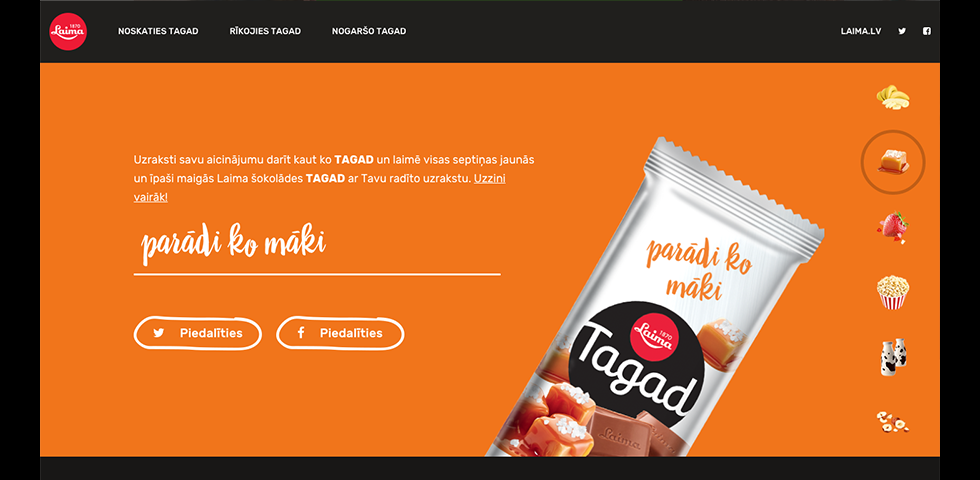Pick the popcorn flavor icon
The width and height of the screenshot is (980, 480).
[x=892, y=292]
